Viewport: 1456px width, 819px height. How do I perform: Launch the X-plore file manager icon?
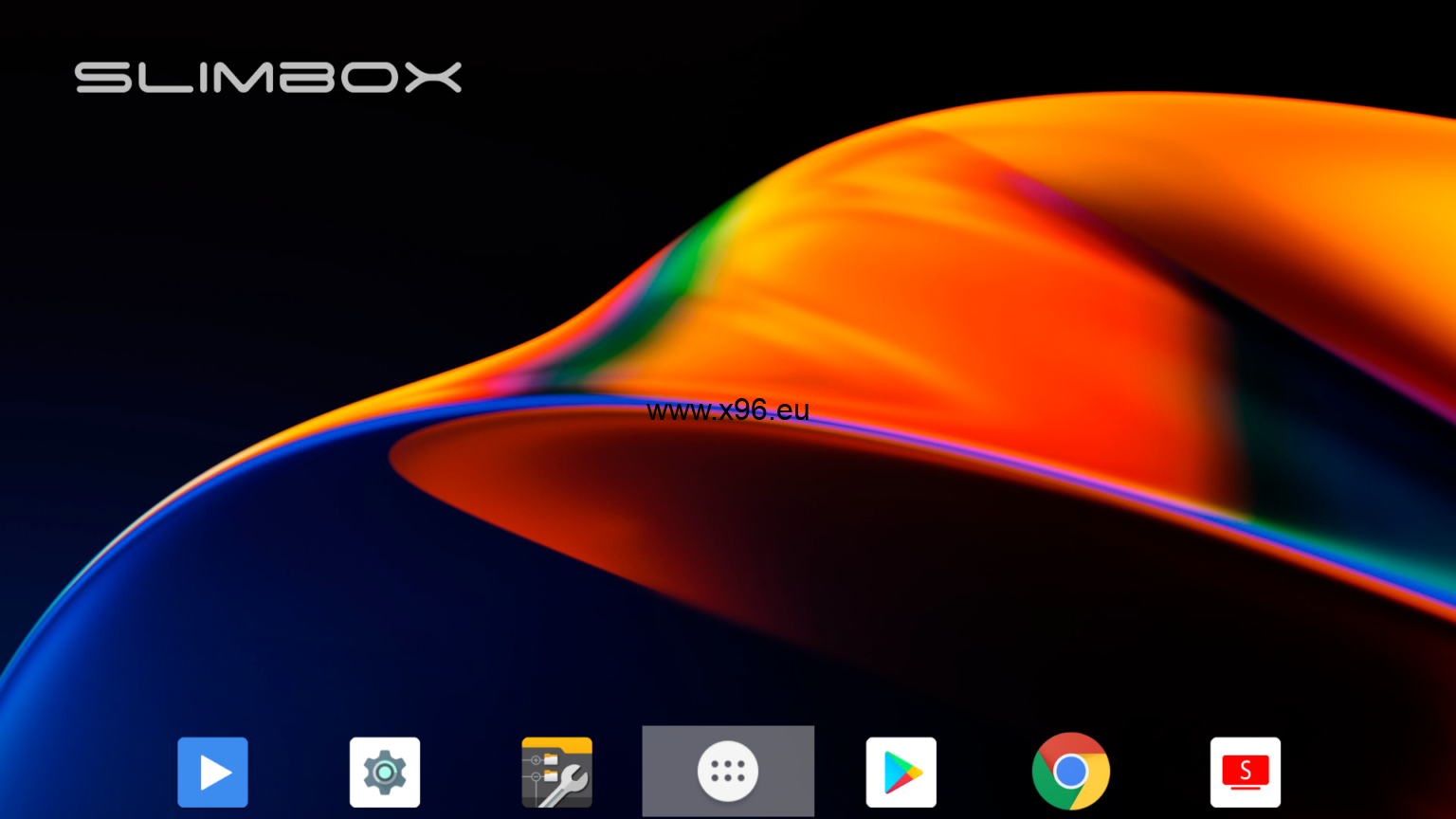pos(557,773)
